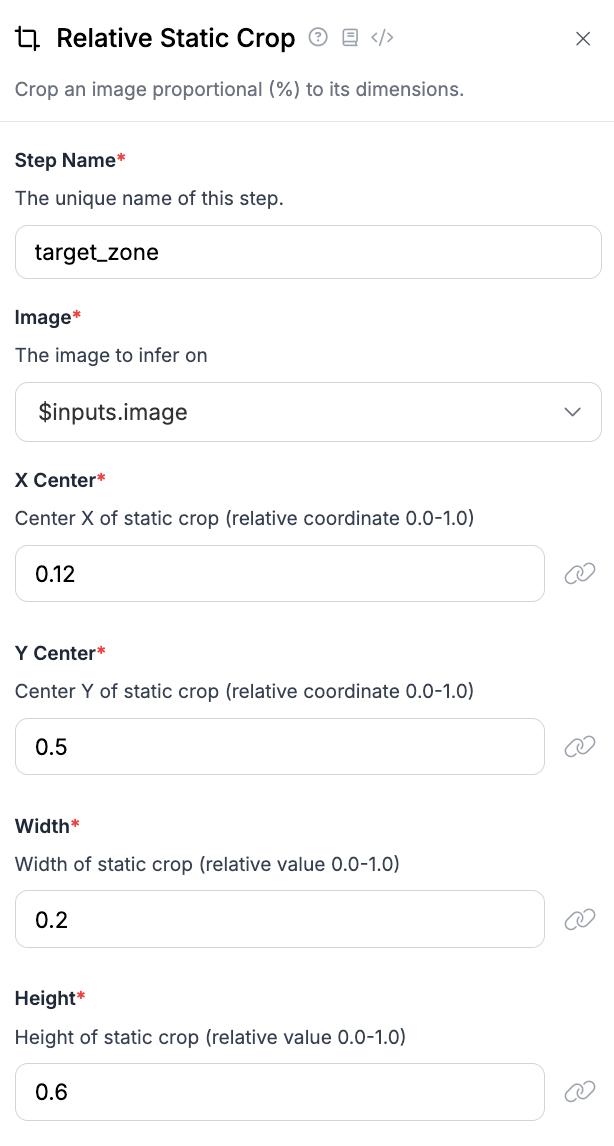Image resolution: width=614 pixels, height=1146 pixels.
Task: Click the Step Name text field
Action: (308, 252)
